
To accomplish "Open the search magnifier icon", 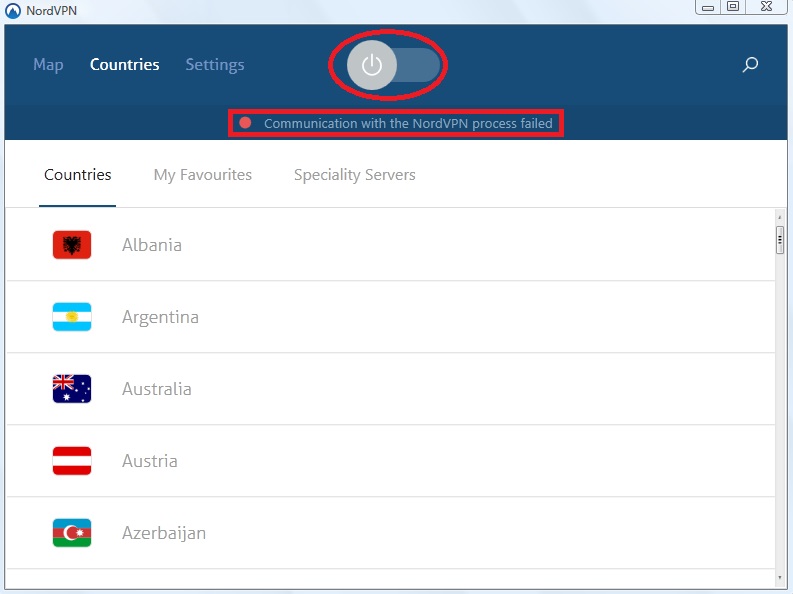I will [750, 64].
